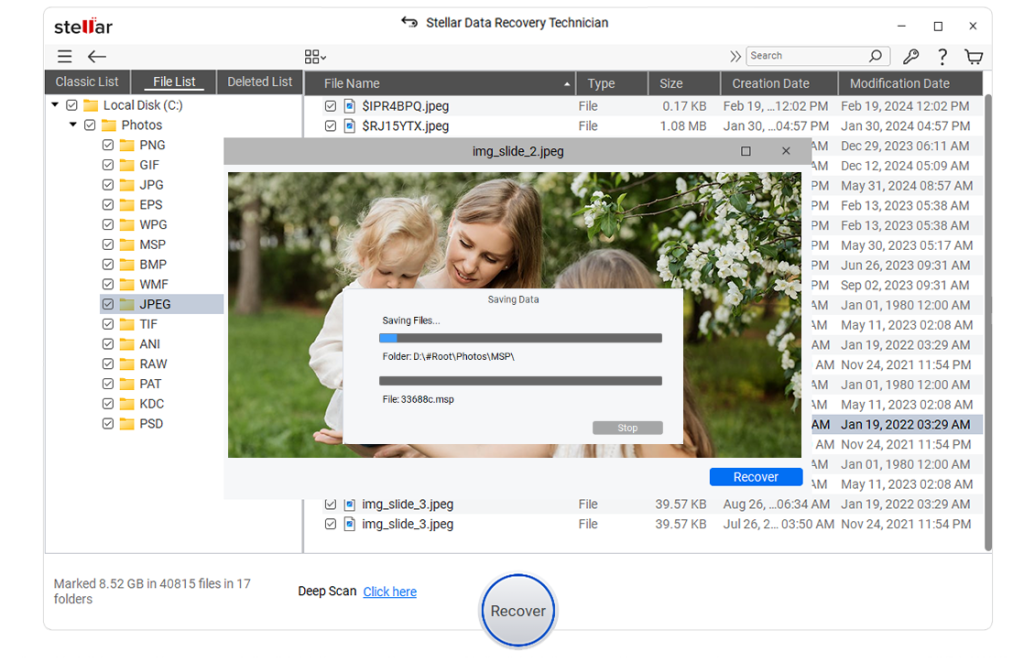Switch to the Classic List tab
Image resolution: width=1024 pixels, height=662 pixels.
pos(87,82)
